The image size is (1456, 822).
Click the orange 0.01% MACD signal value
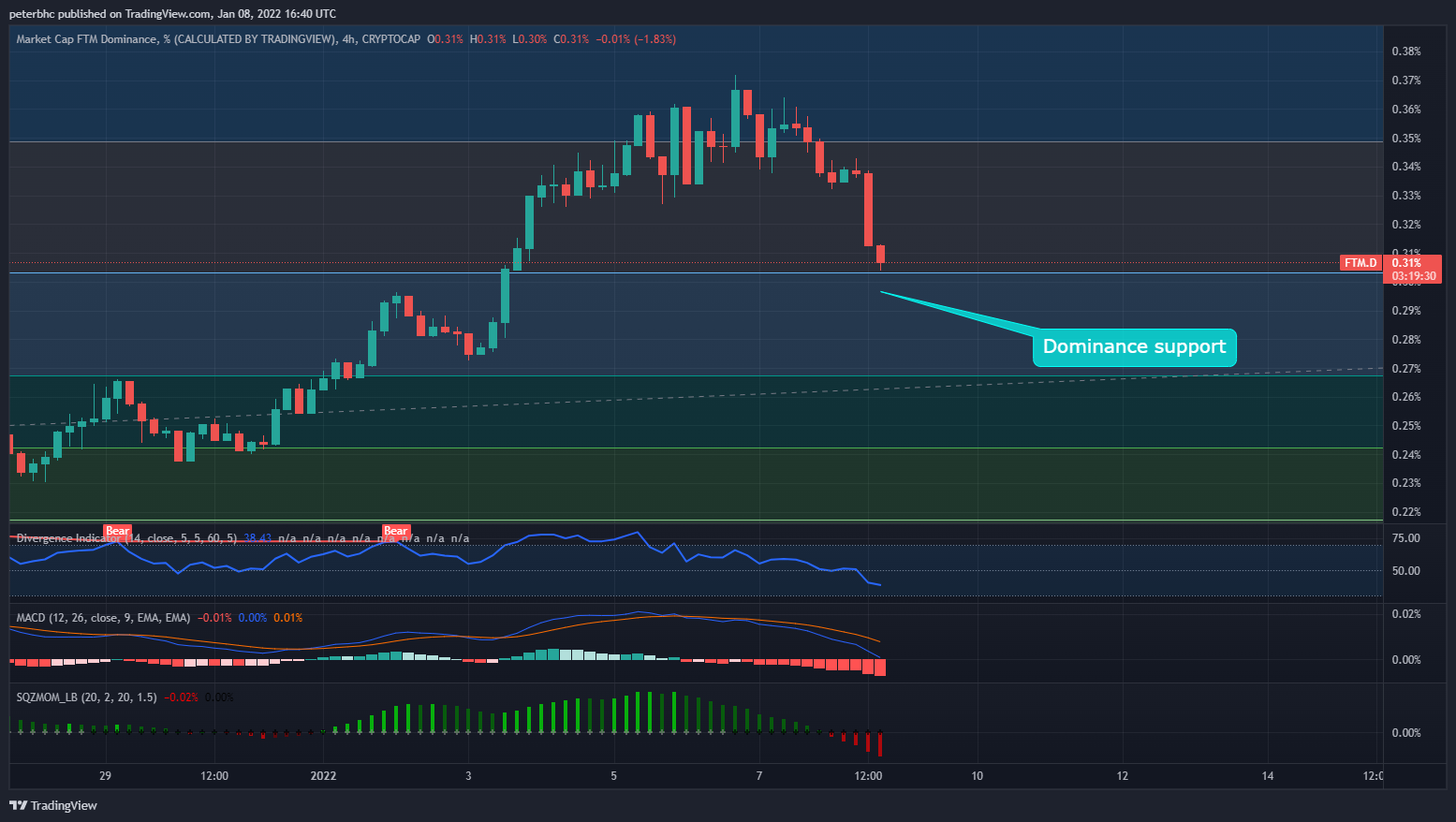tap(288, 618)
